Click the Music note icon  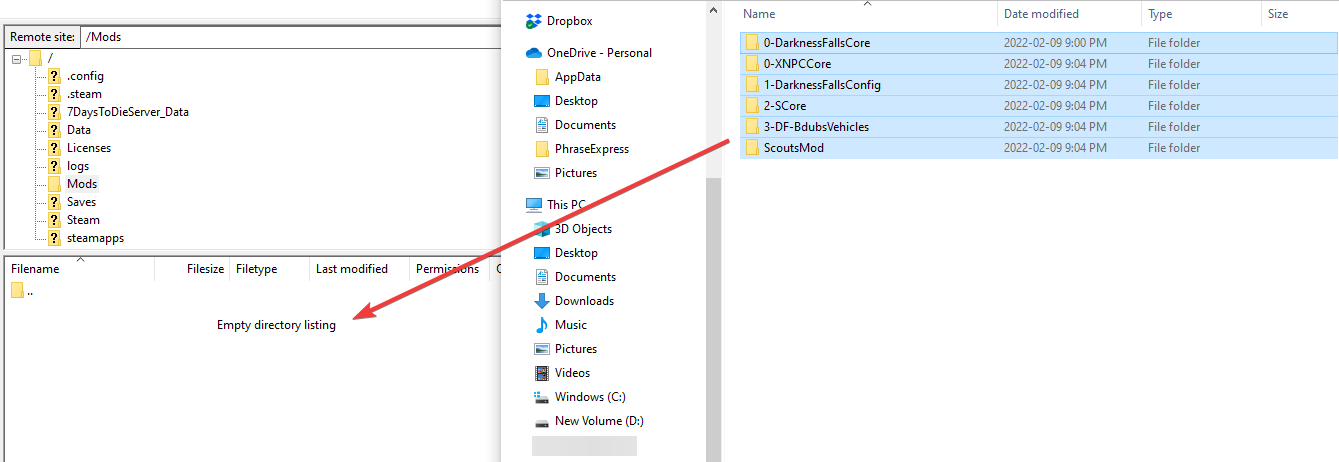tap(542, 325)
